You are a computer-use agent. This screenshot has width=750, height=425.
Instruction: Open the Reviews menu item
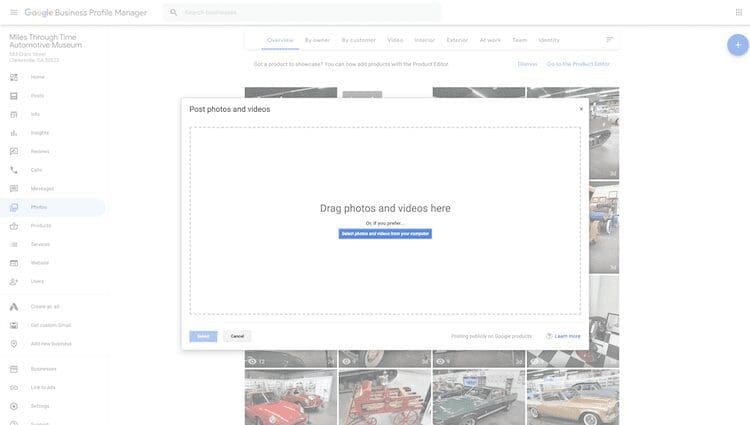tap(40, 152)
